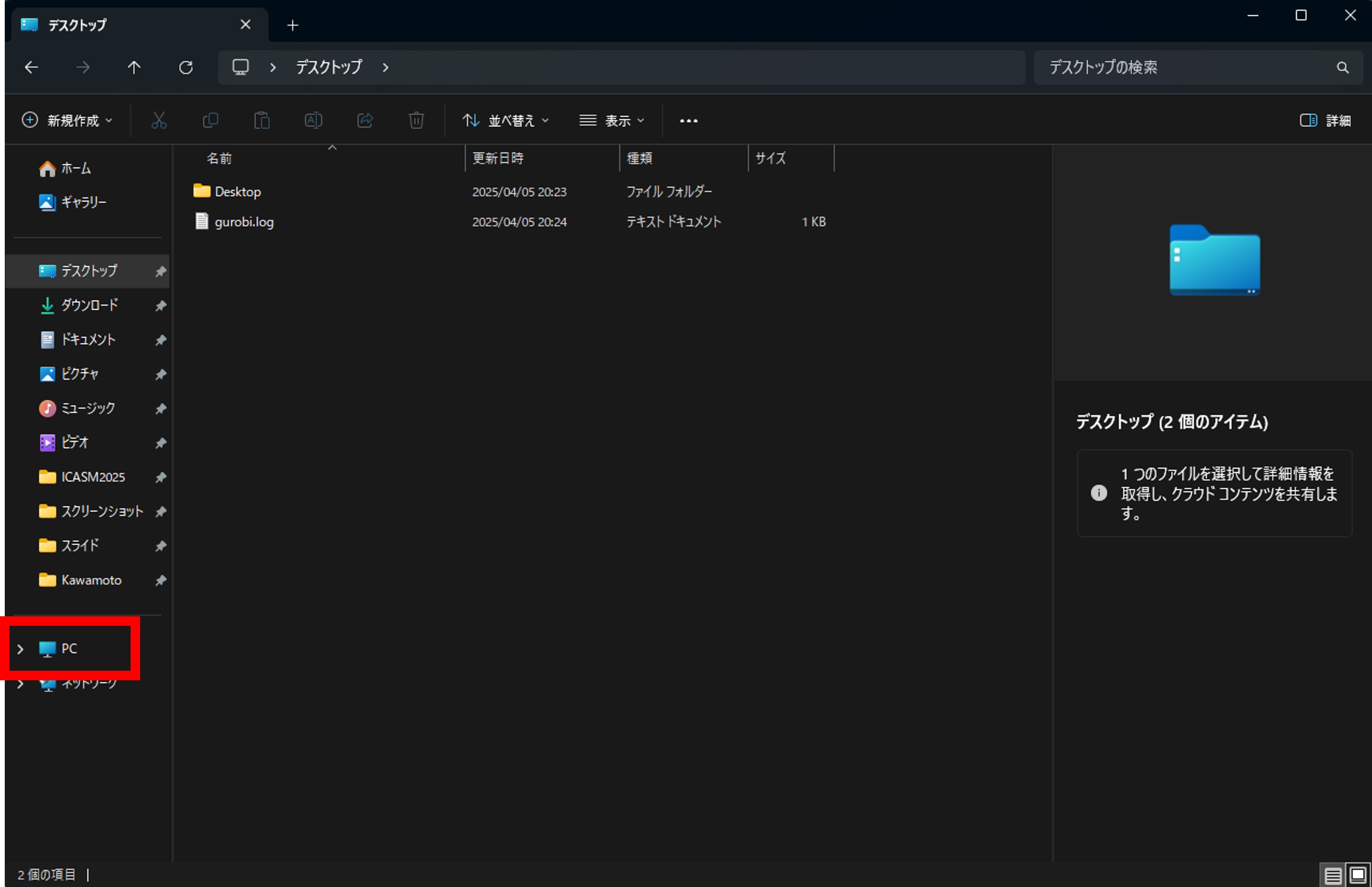1372x887 pixels.
Task: Switch to details list view in status bar
Action: 1333,875
